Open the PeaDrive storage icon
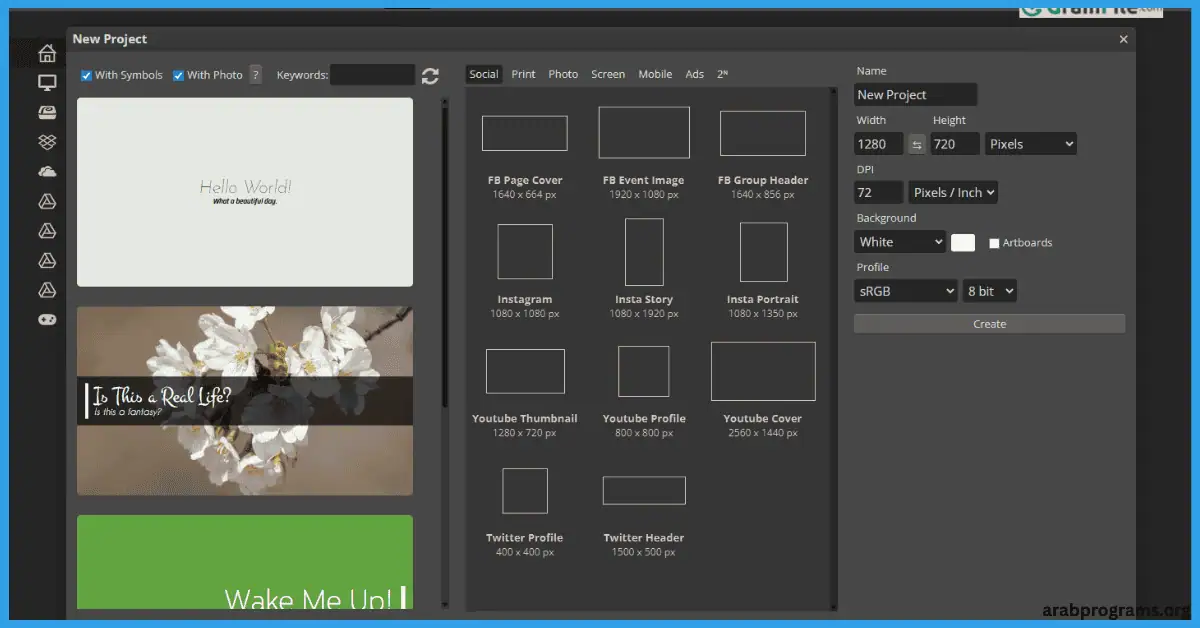The image size is (1200, 628). click(x=47, y=112)
